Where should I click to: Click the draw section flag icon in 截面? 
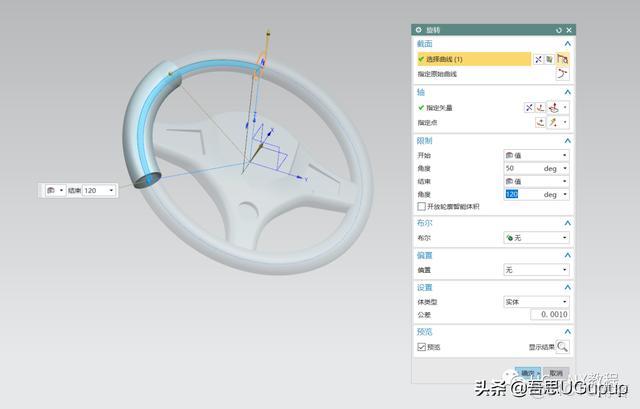pos(563,59)
